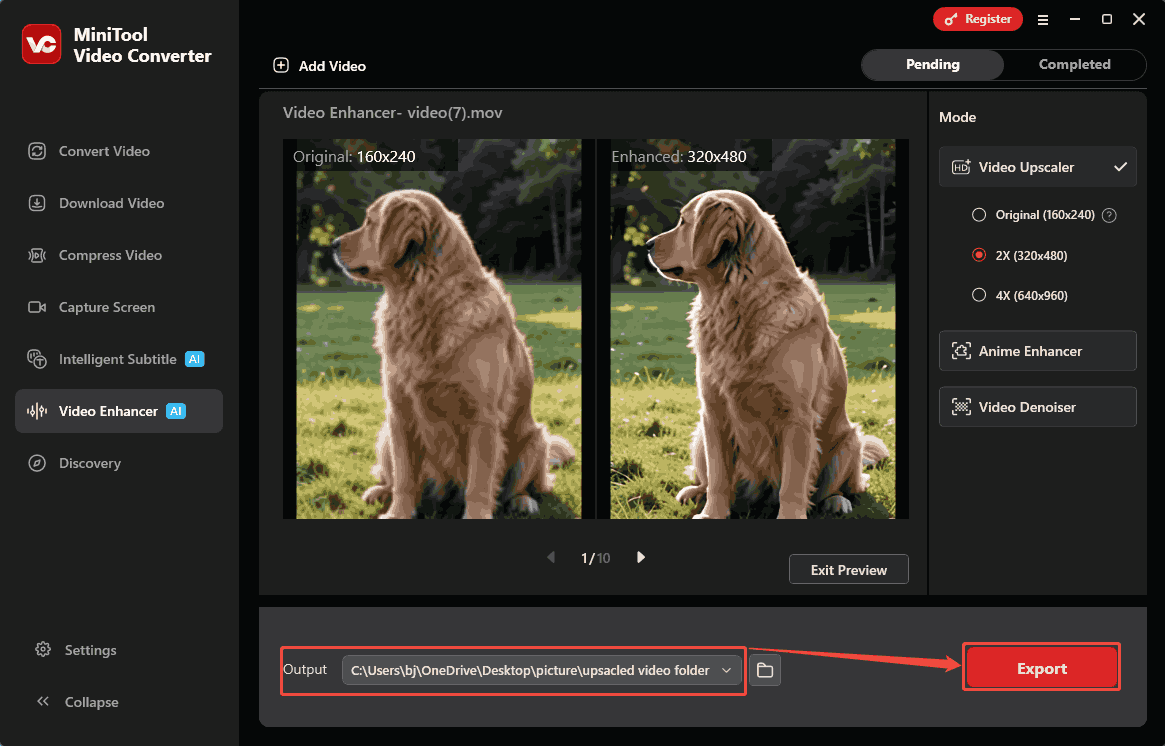
Task: Click the Exit Preview button
Action: click(848, 569)
